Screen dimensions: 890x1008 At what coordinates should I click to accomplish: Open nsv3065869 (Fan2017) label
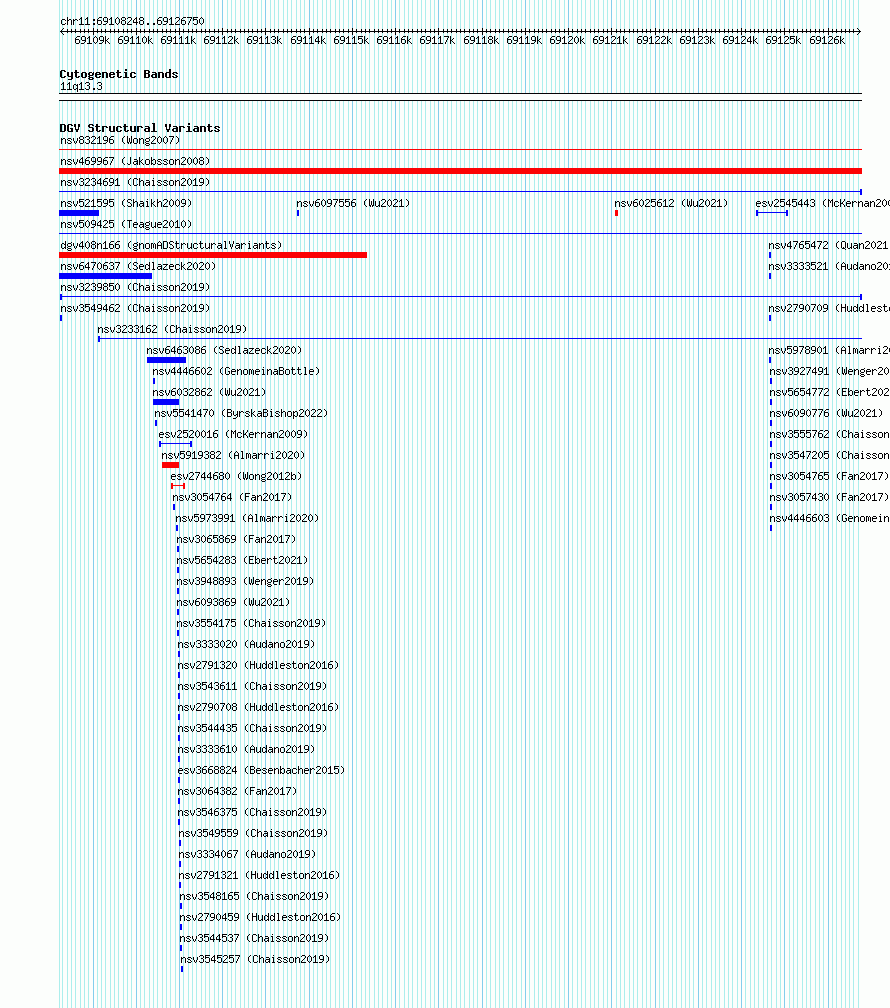coord(237,539)
